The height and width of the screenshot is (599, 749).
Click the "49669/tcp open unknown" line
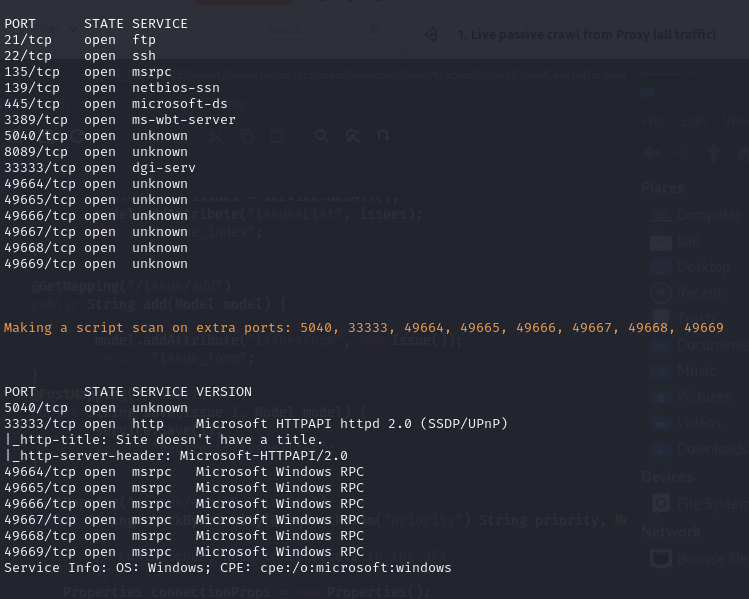[x=96, y=264]
